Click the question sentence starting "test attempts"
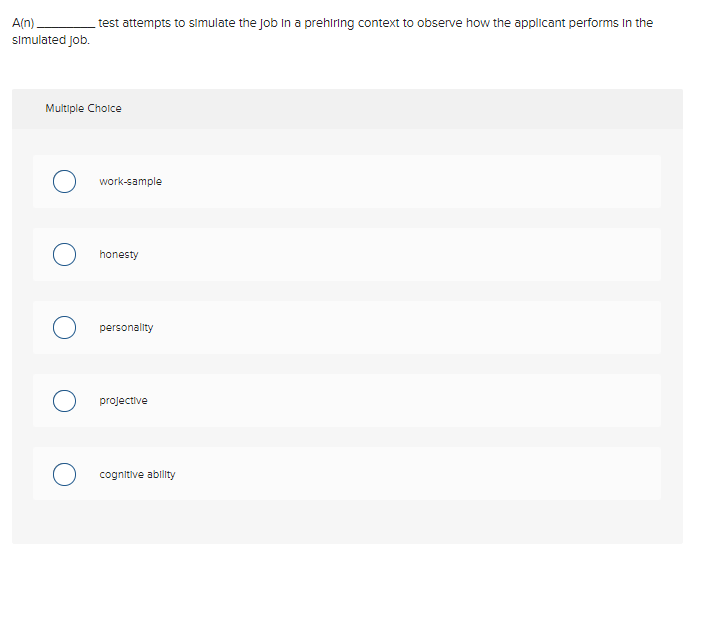708x628 pixels. (375, 22)
